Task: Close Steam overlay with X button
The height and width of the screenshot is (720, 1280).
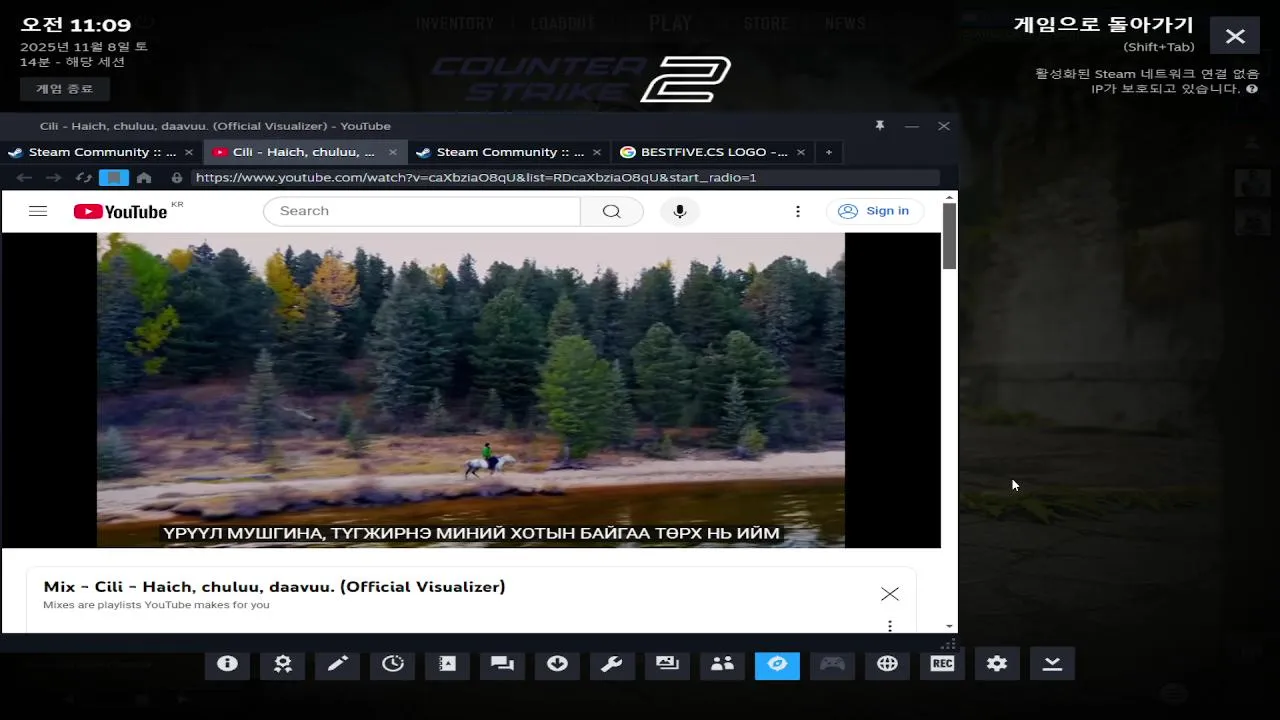Action: pos(1235,36)
